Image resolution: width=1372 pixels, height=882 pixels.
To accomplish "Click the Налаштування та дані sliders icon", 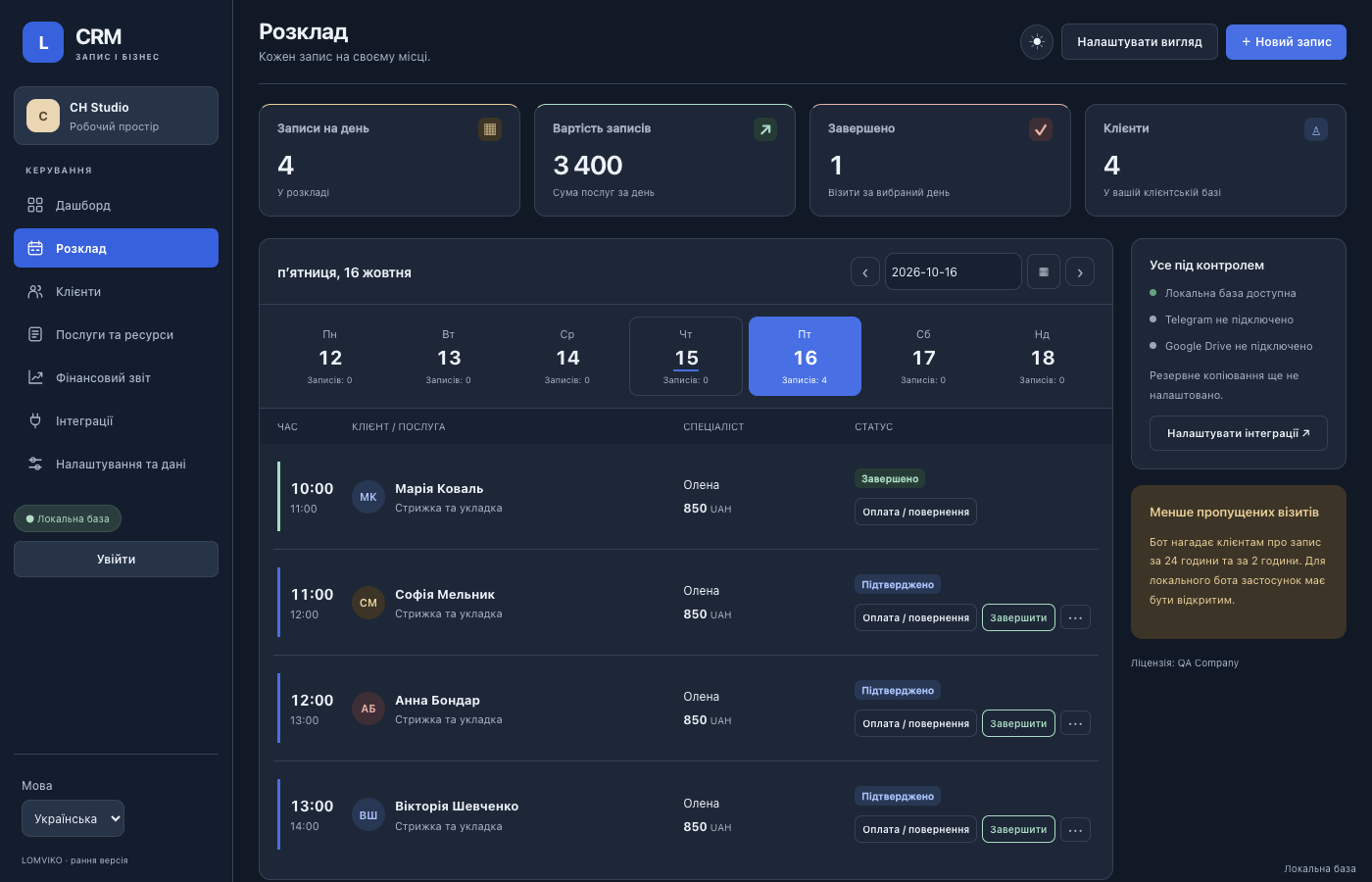I will coord(35,464).
